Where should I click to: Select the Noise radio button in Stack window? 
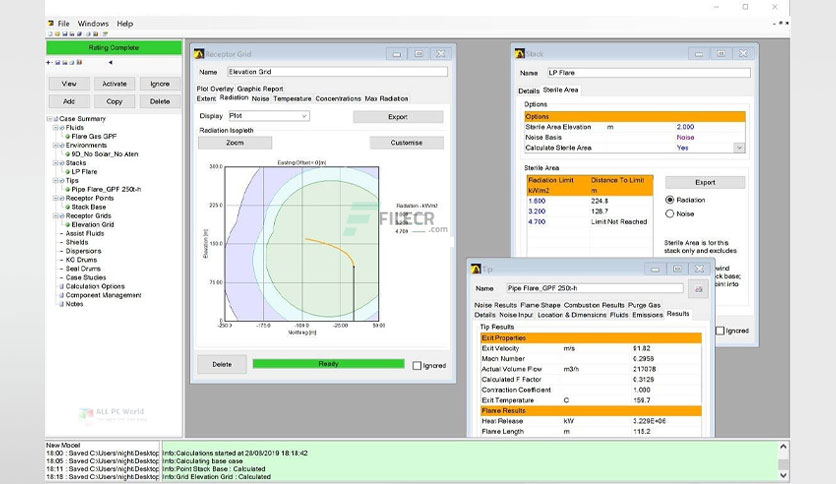point(670,214)
